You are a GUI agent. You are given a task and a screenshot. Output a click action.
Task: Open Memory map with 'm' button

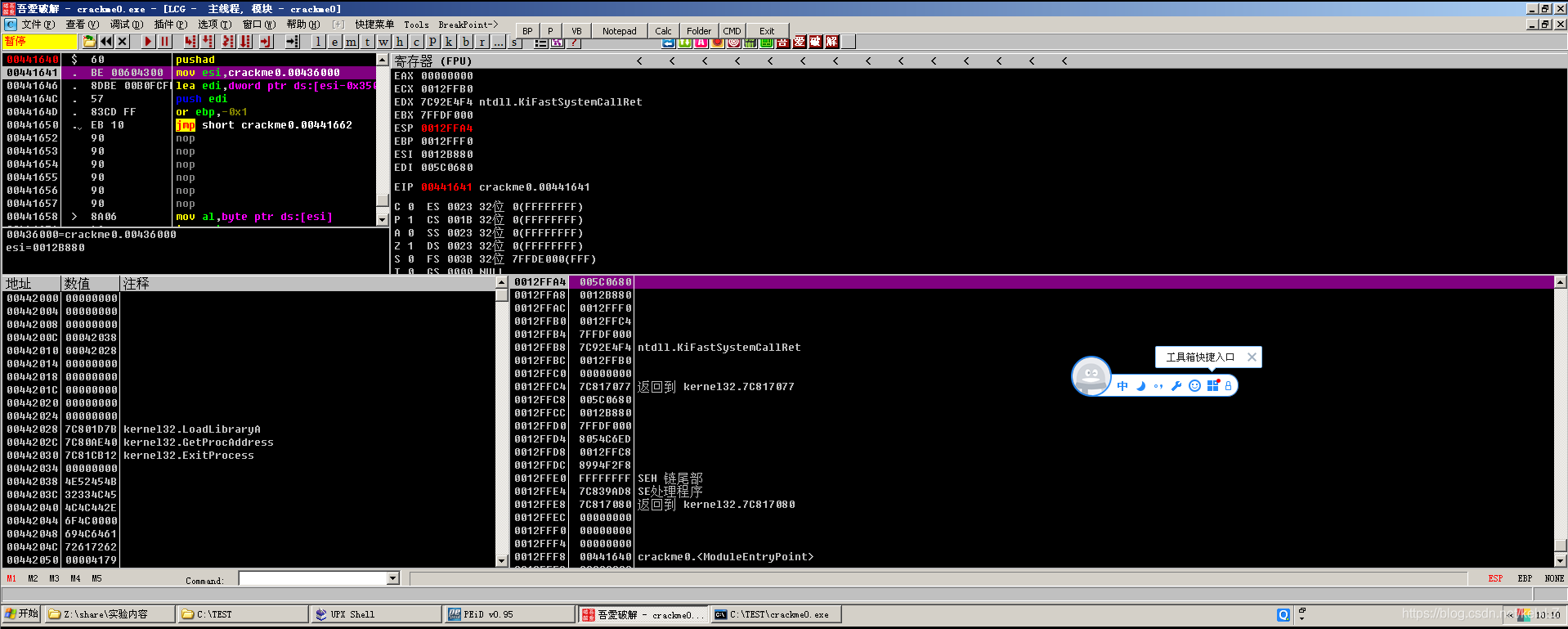pos(351,42)
